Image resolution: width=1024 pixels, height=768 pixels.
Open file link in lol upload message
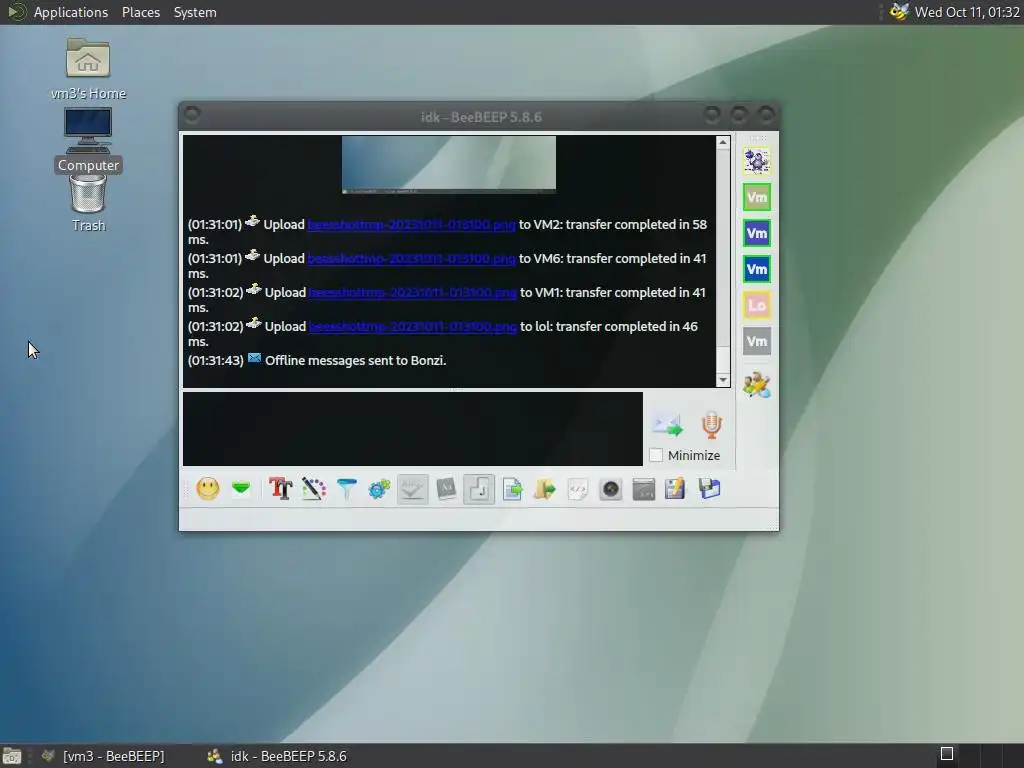pos(413,327)
